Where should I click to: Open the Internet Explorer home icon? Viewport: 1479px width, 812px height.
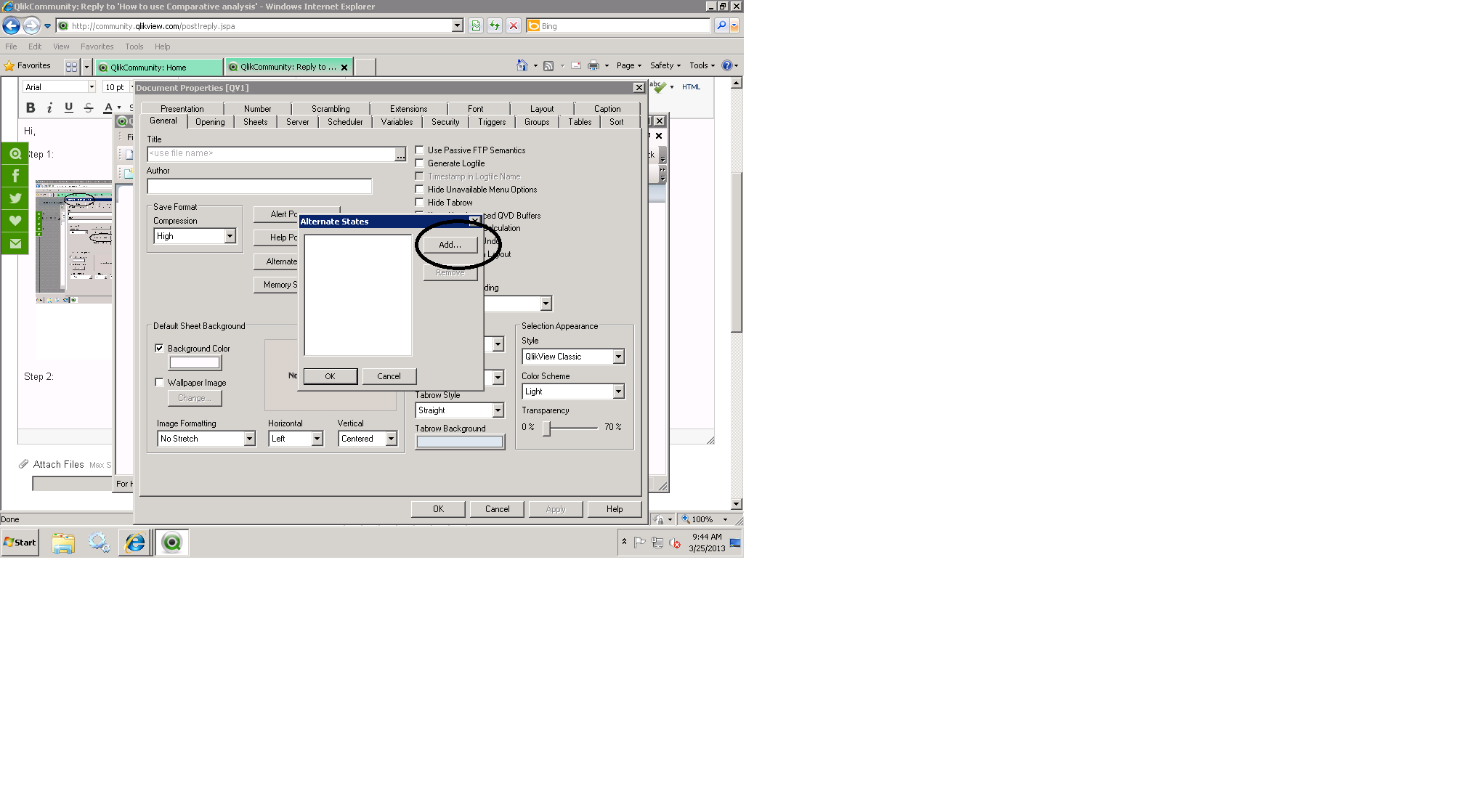coord(522,65)
